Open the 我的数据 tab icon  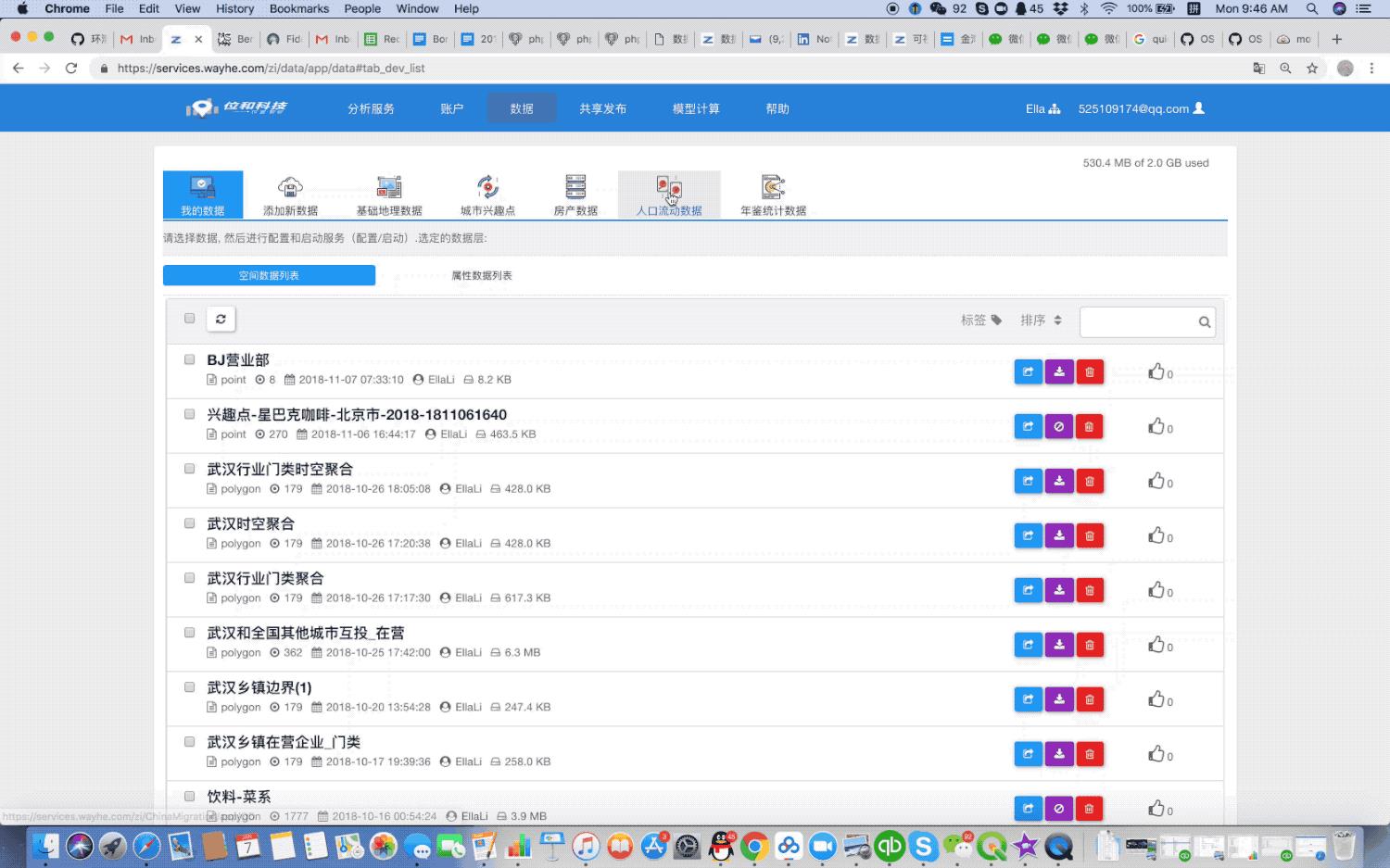pyautogui.click(x=203, y=195)
